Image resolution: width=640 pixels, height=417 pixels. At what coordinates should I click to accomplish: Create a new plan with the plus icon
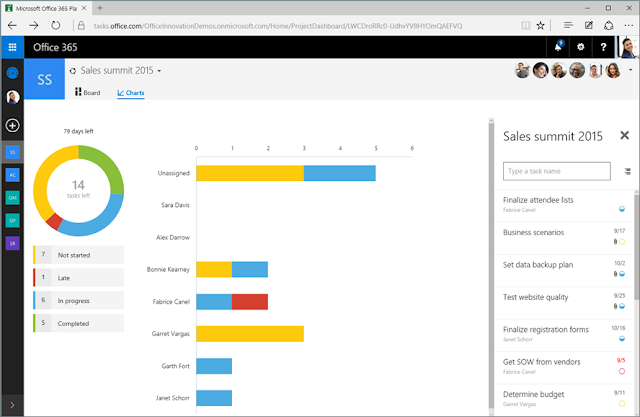click(12, 125)
